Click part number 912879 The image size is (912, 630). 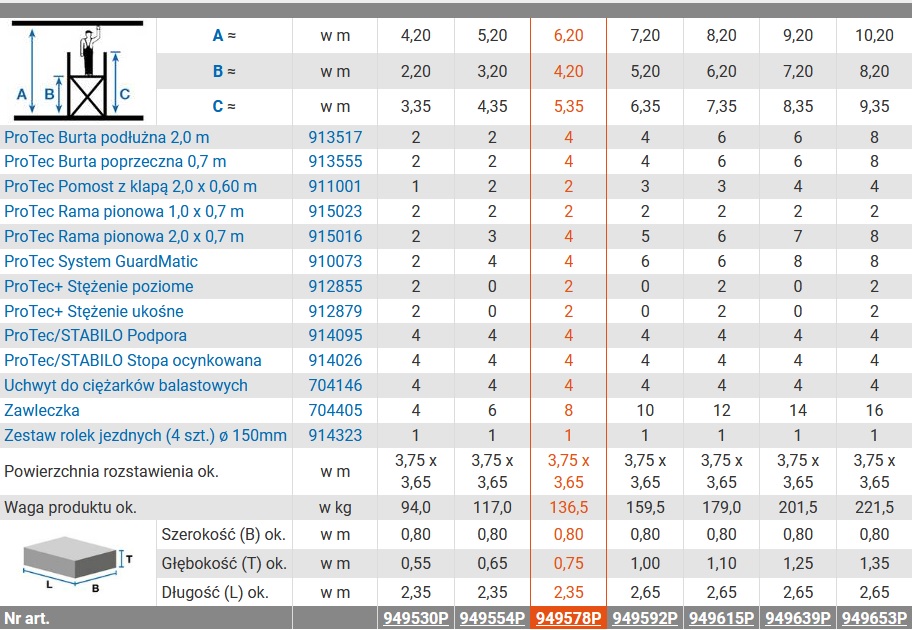[335, 311]
